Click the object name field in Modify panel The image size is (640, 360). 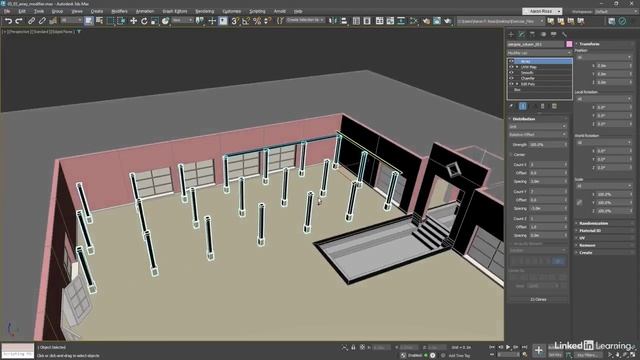click(x=536, y=44)
